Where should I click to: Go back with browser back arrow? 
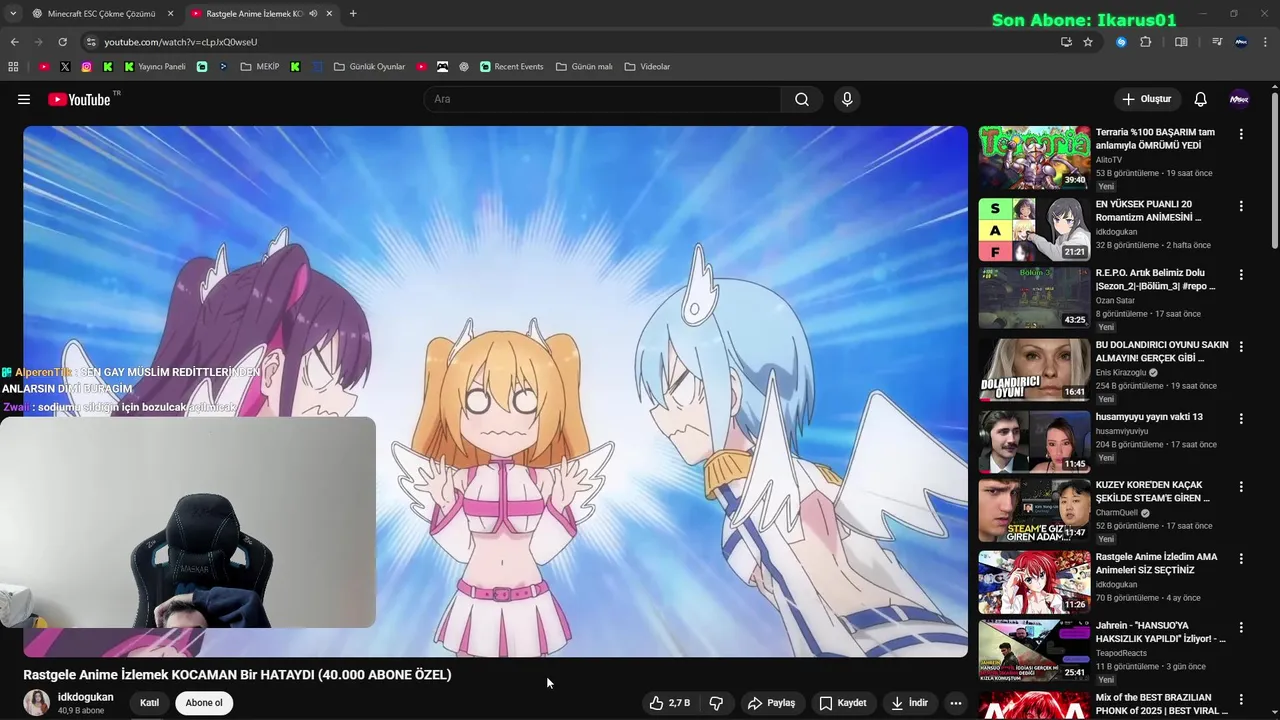pos(14,42)
